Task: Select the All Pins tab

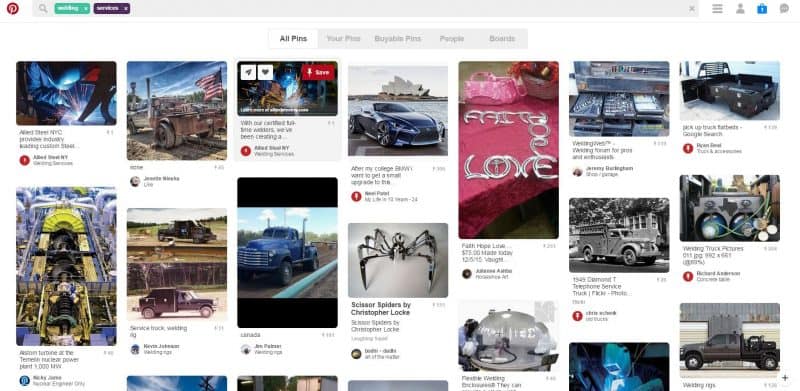Action: (293, 39)
